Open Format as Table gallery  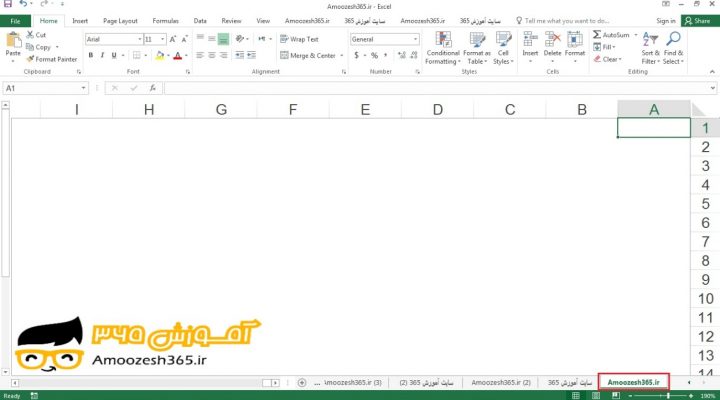point(477,48)
